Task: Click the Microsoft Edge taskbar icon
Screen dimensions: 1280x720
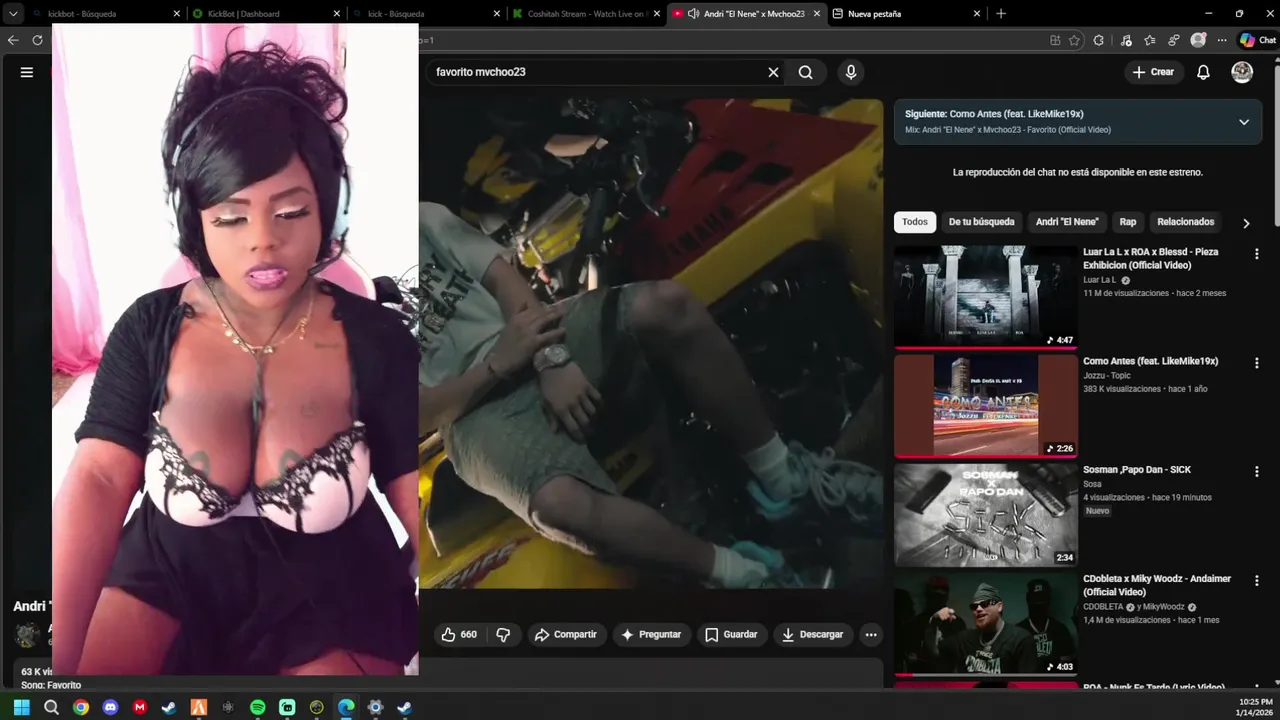Action: click(x=346, y=707)
